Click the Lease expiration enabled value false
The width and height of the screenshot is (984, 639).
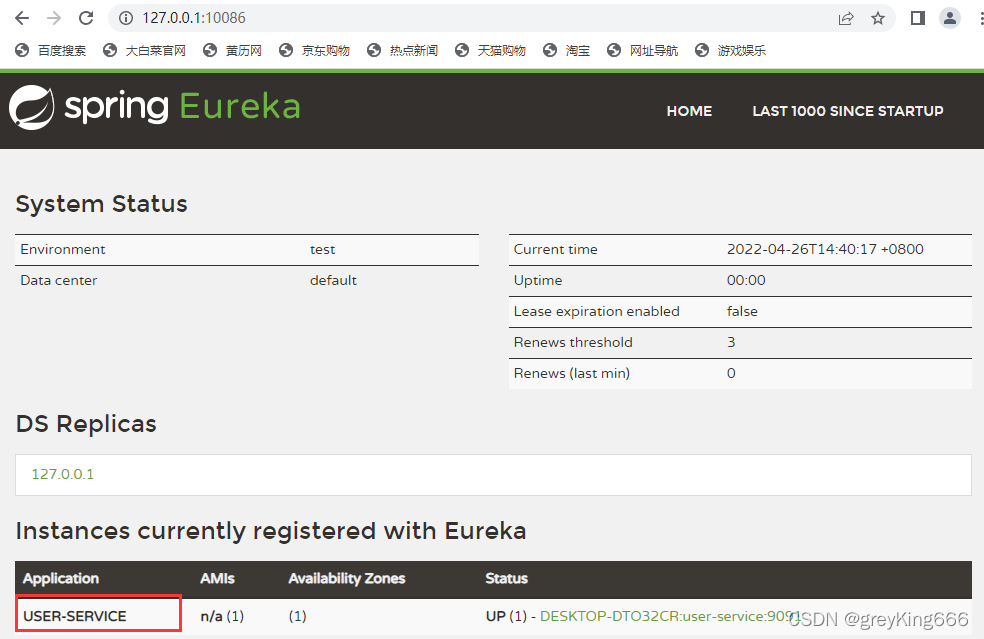pos(742,311)
